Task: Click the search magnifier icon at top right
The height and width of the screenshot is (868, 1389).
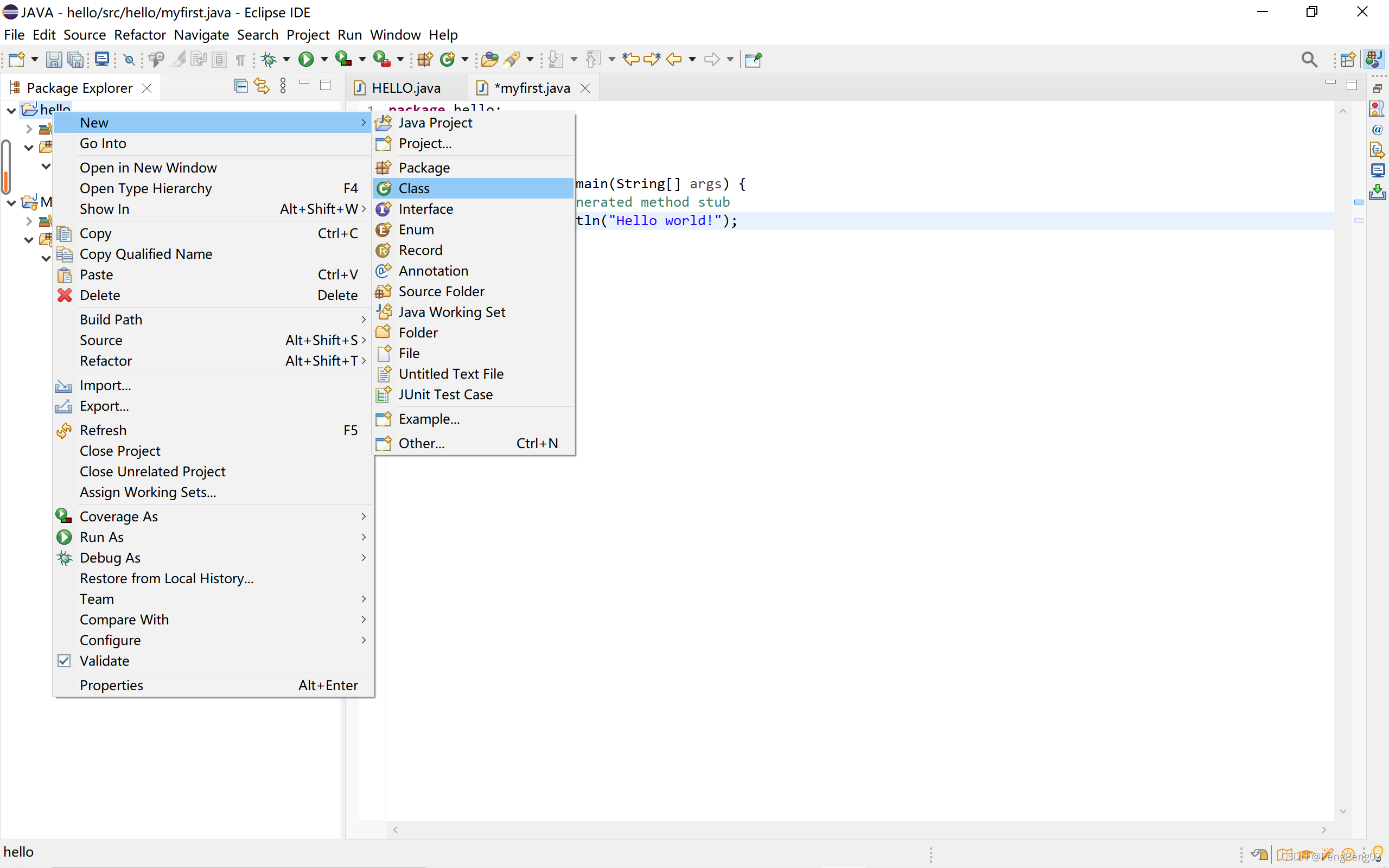Action: tap(1309, 59)
